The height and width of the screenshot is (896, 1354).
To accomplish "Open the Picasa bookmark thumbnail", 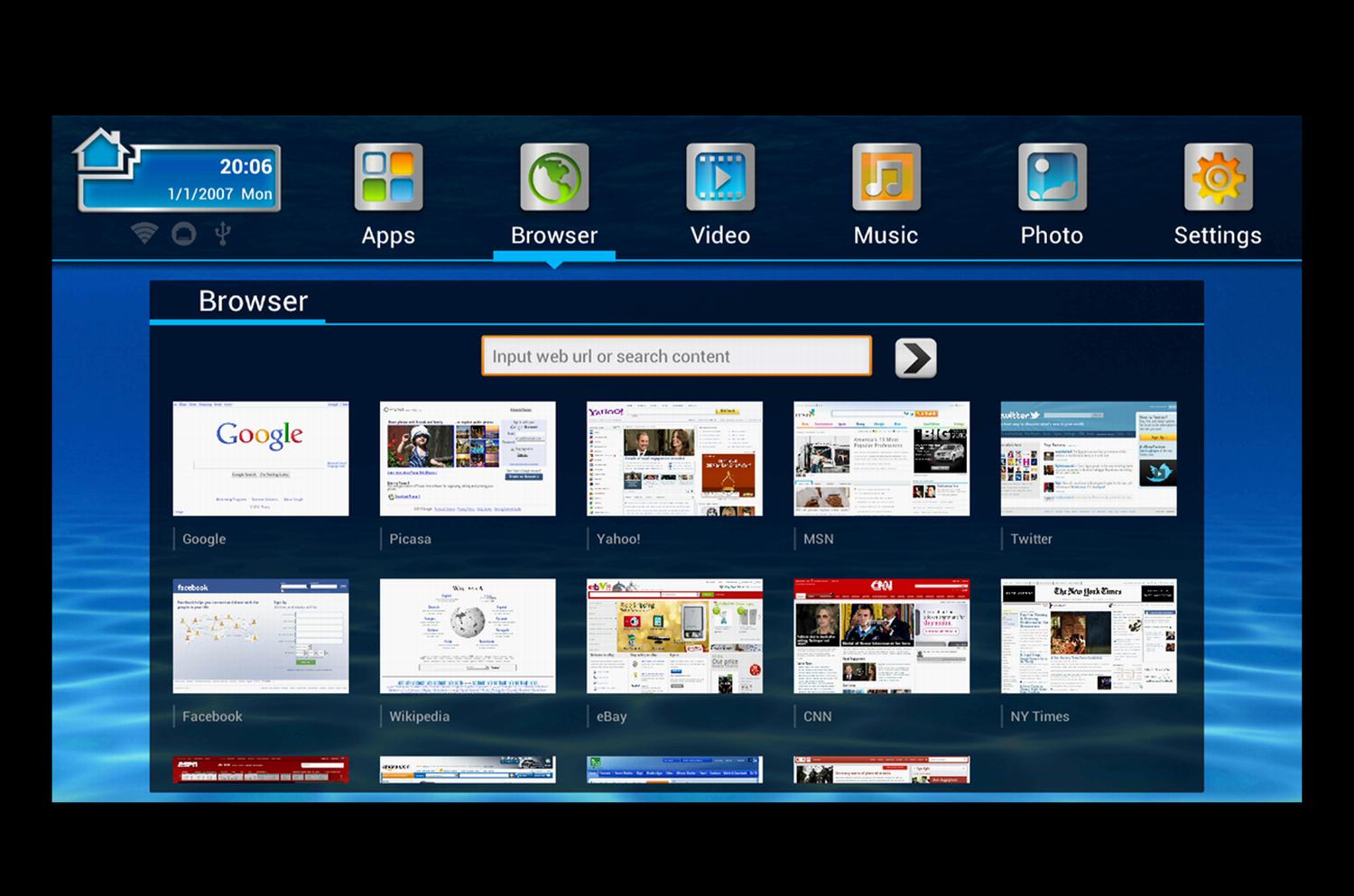I will point(468,458).
